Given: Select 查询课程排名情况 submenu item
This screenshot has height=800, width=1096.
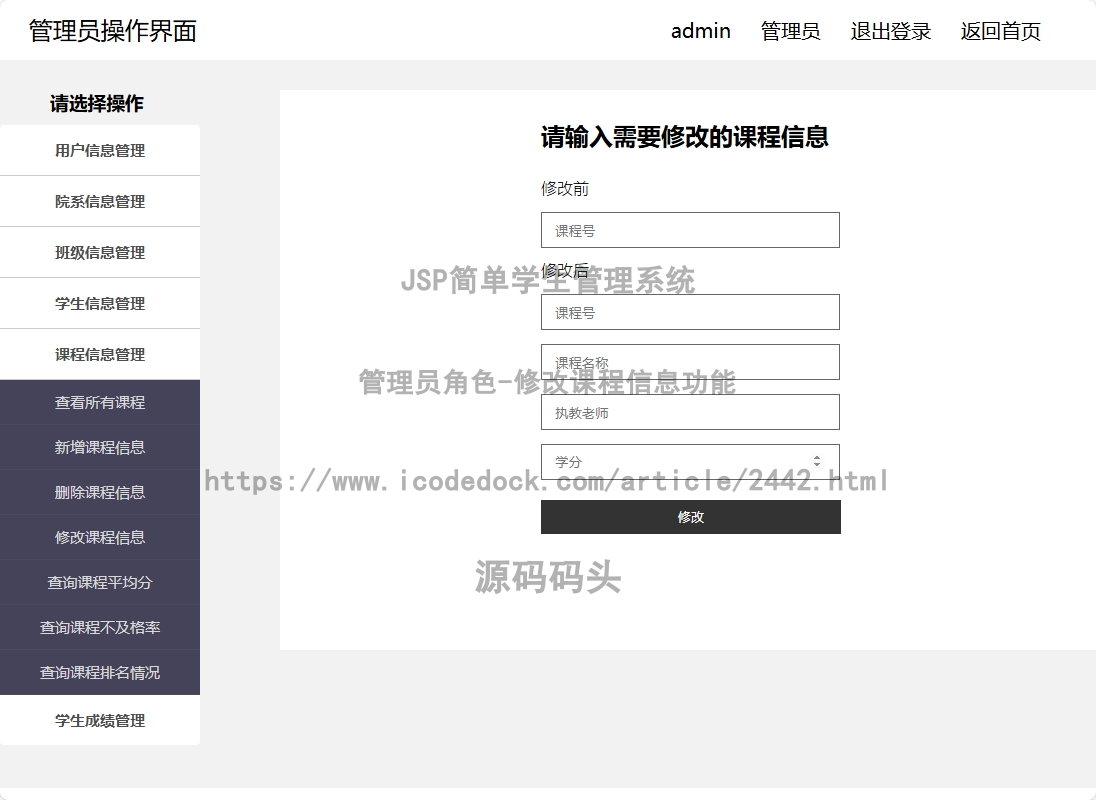Looking at the screenshot, I should pyautogui.click(x=100, y=672).
